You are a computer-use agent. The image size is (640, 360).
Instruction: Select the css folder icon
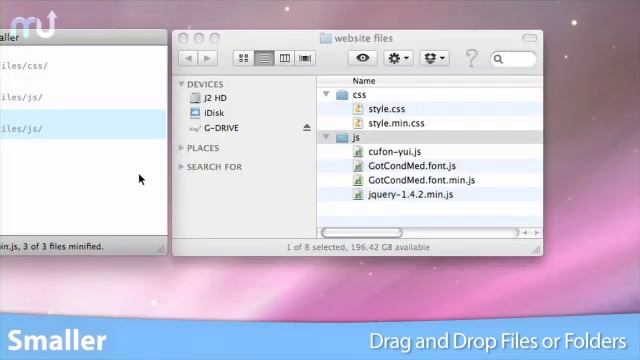click(342, 95)
